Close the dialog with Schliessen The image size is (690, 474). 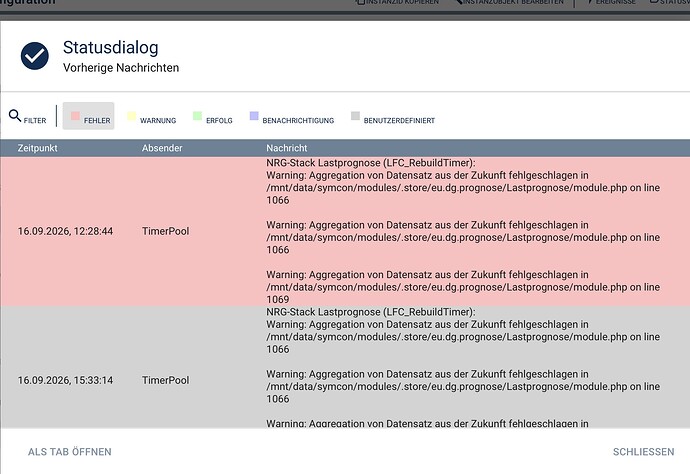coord(643,452)
